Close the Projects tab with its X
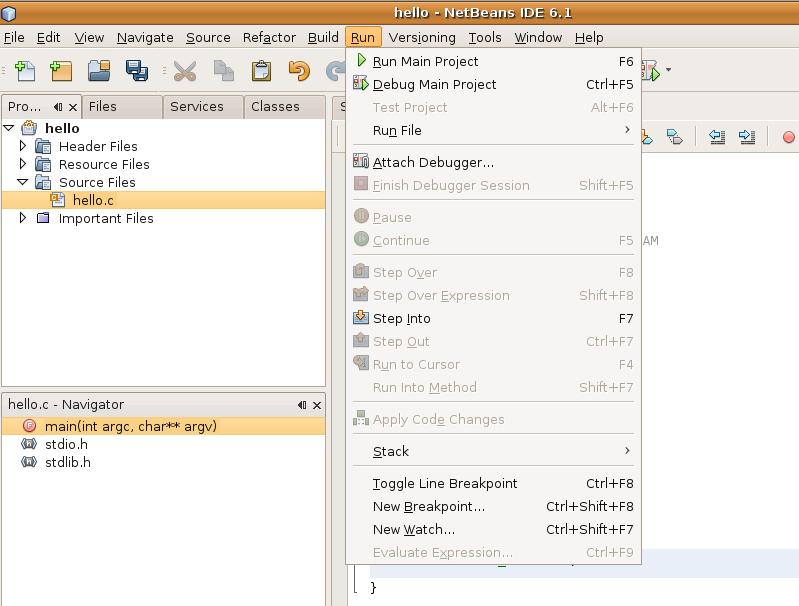 click(73, 107)
